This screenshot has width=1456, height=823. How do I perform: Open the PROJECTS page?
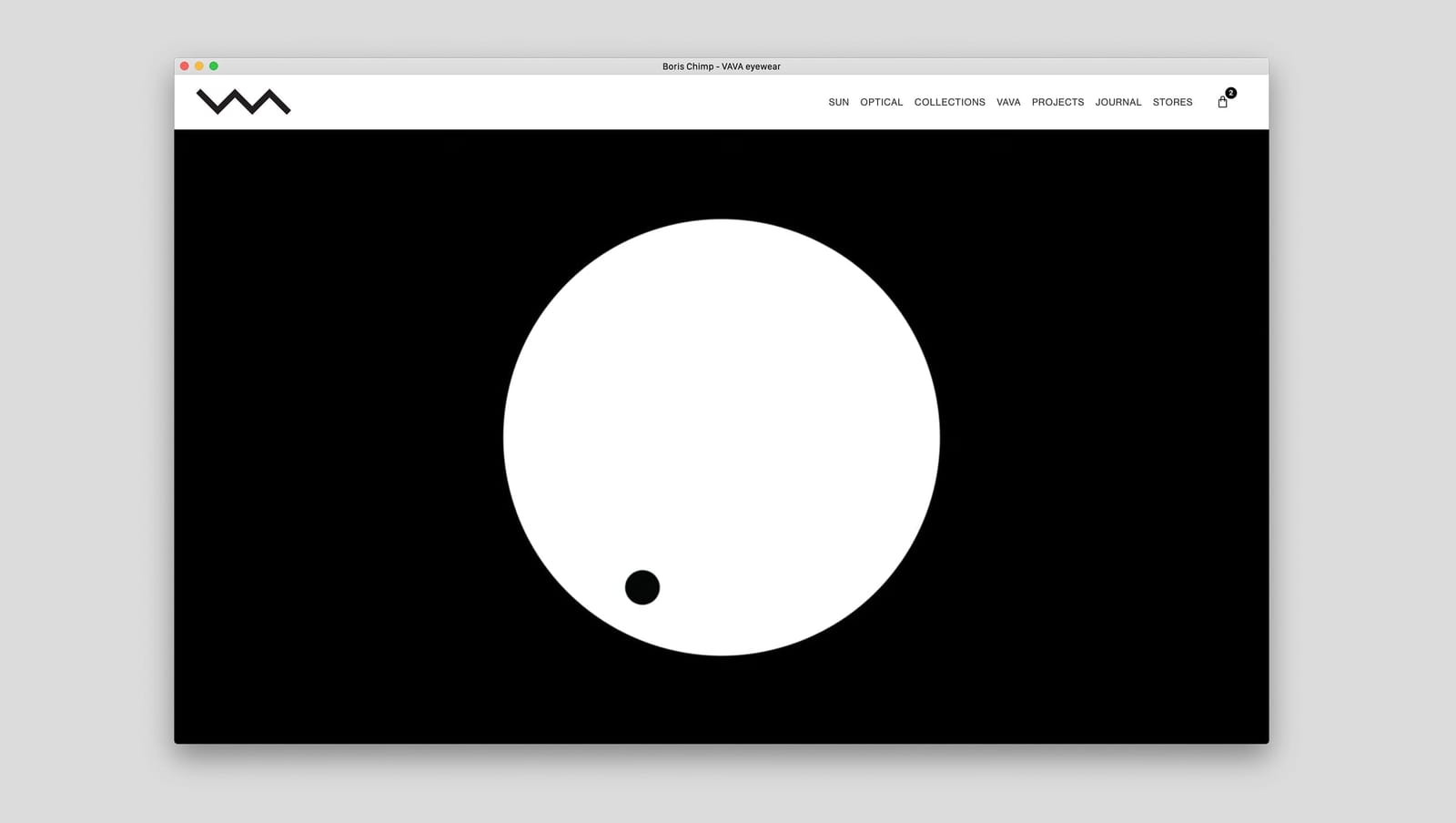[1057, 102]
